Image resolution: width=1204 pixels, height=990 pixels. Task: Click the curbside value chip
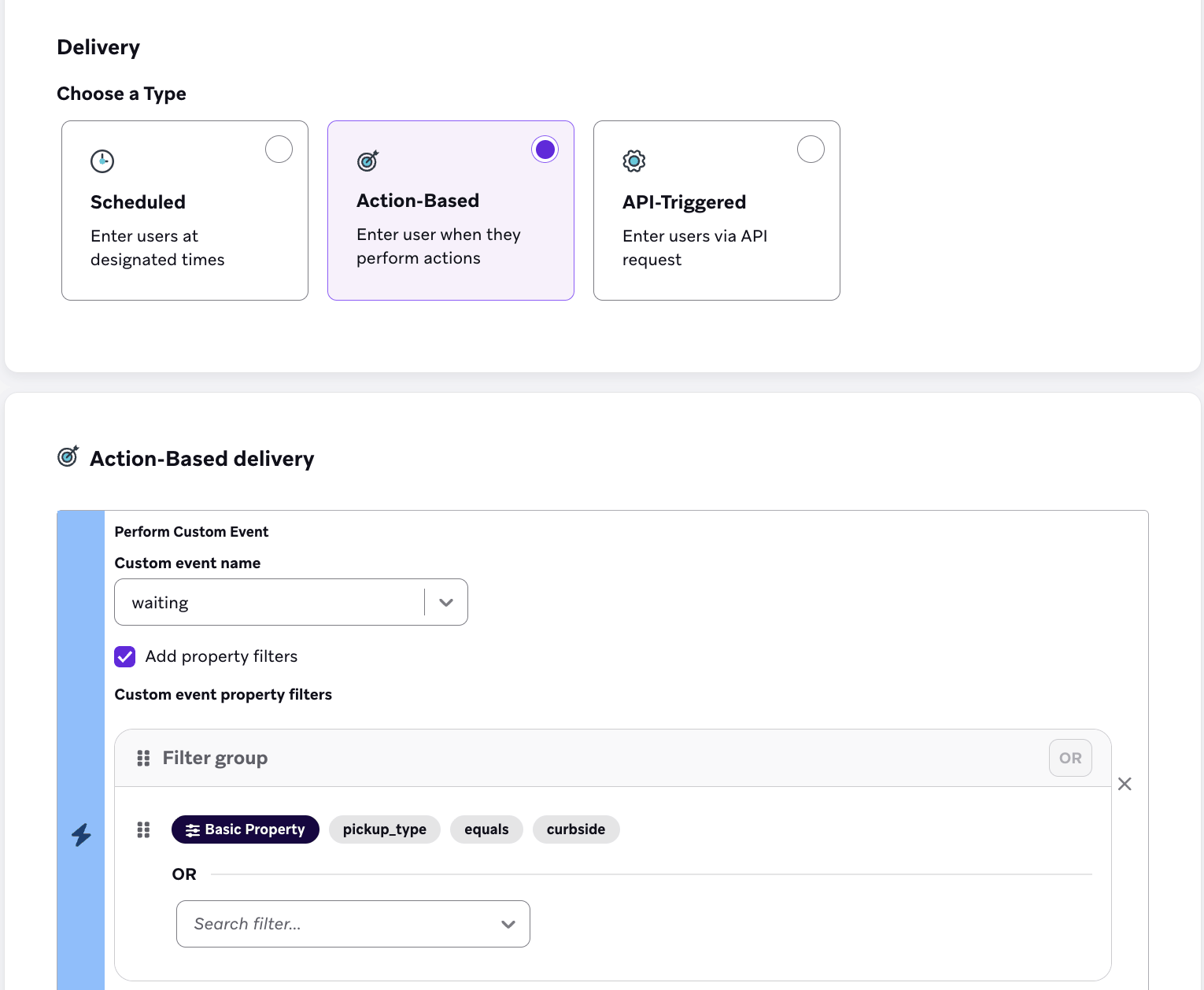click(x=576, y=829)
